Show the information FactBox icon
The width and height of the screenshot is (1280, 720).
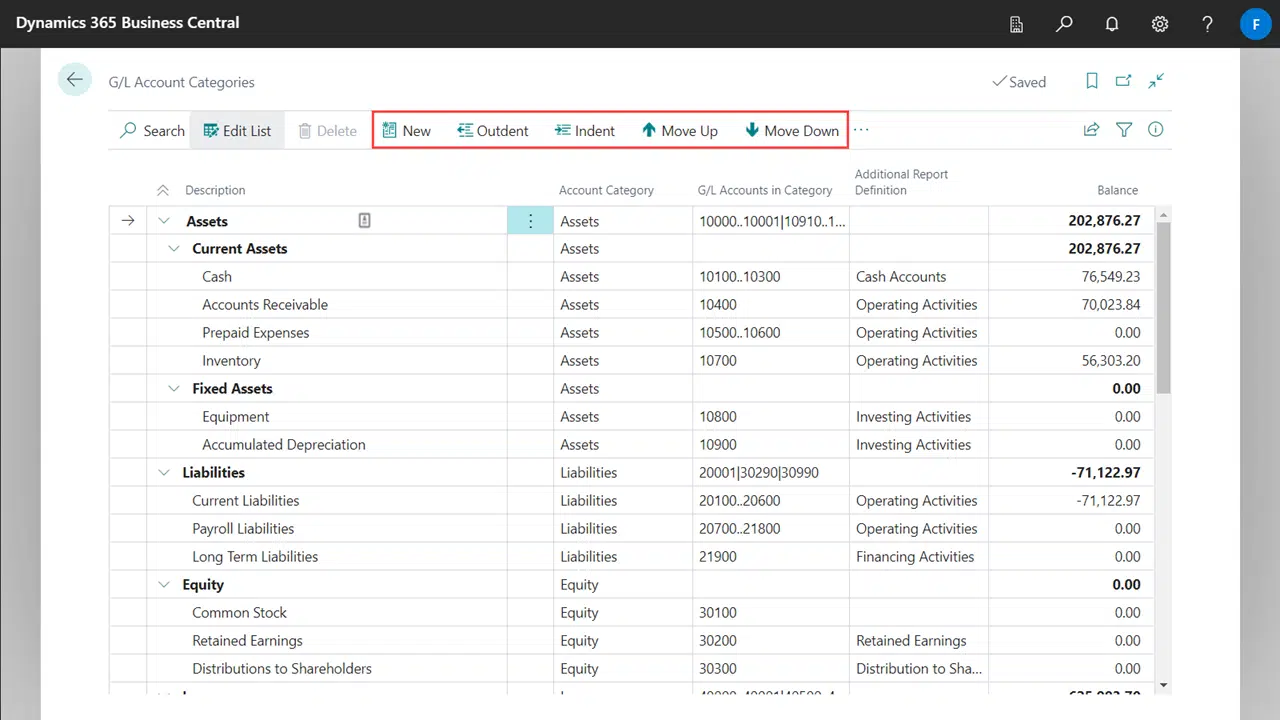pos(1156,130)
